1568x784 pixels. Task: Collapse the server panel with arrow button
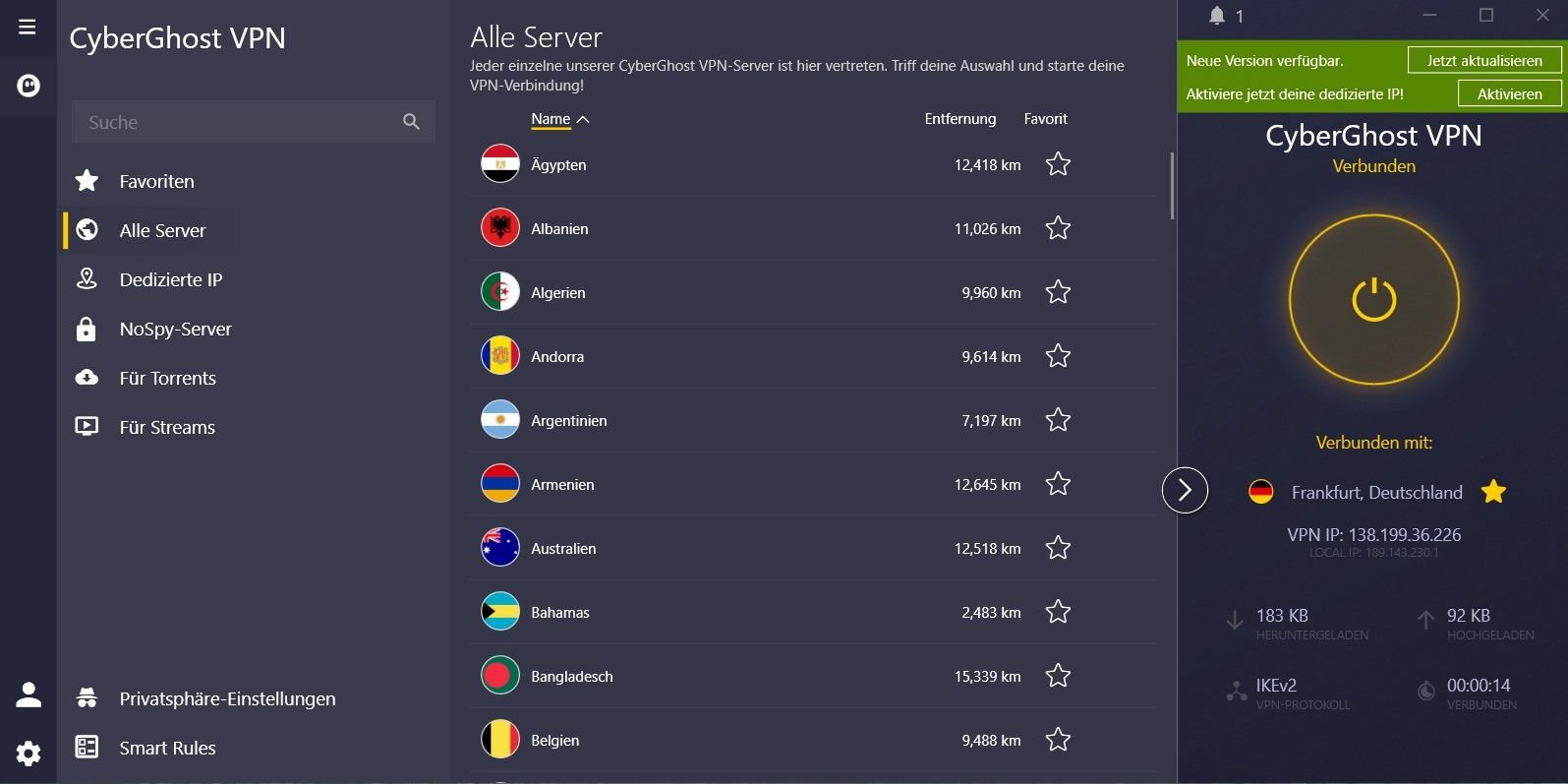1185,490
